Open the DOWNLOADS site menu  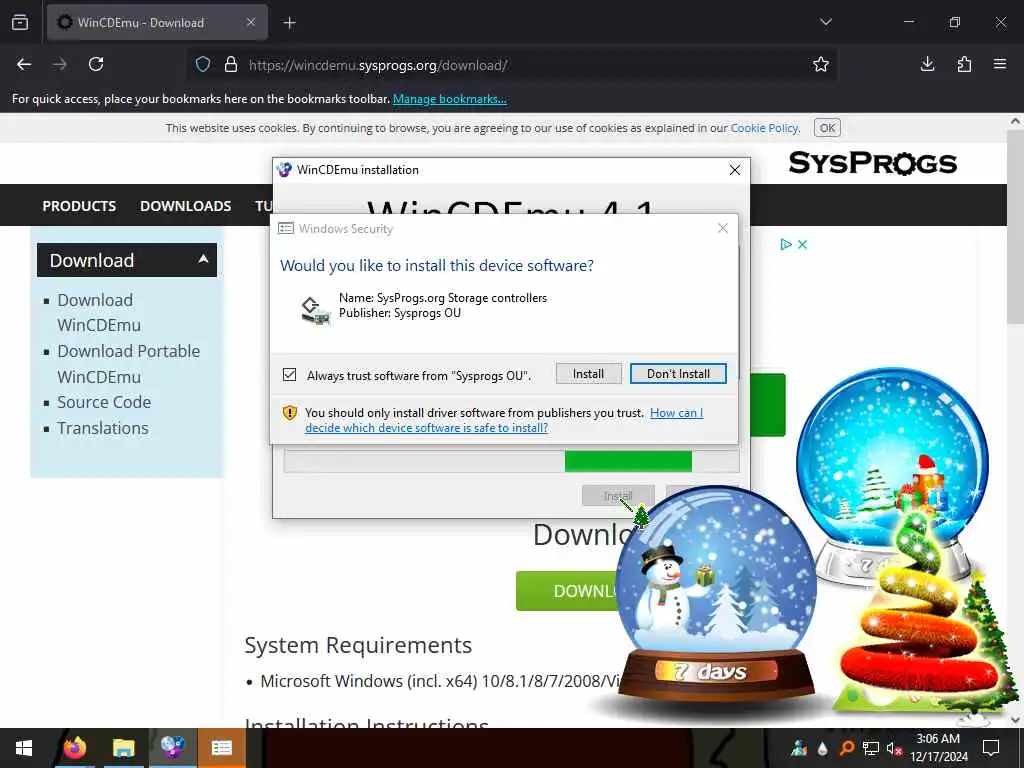click(185, 206)
